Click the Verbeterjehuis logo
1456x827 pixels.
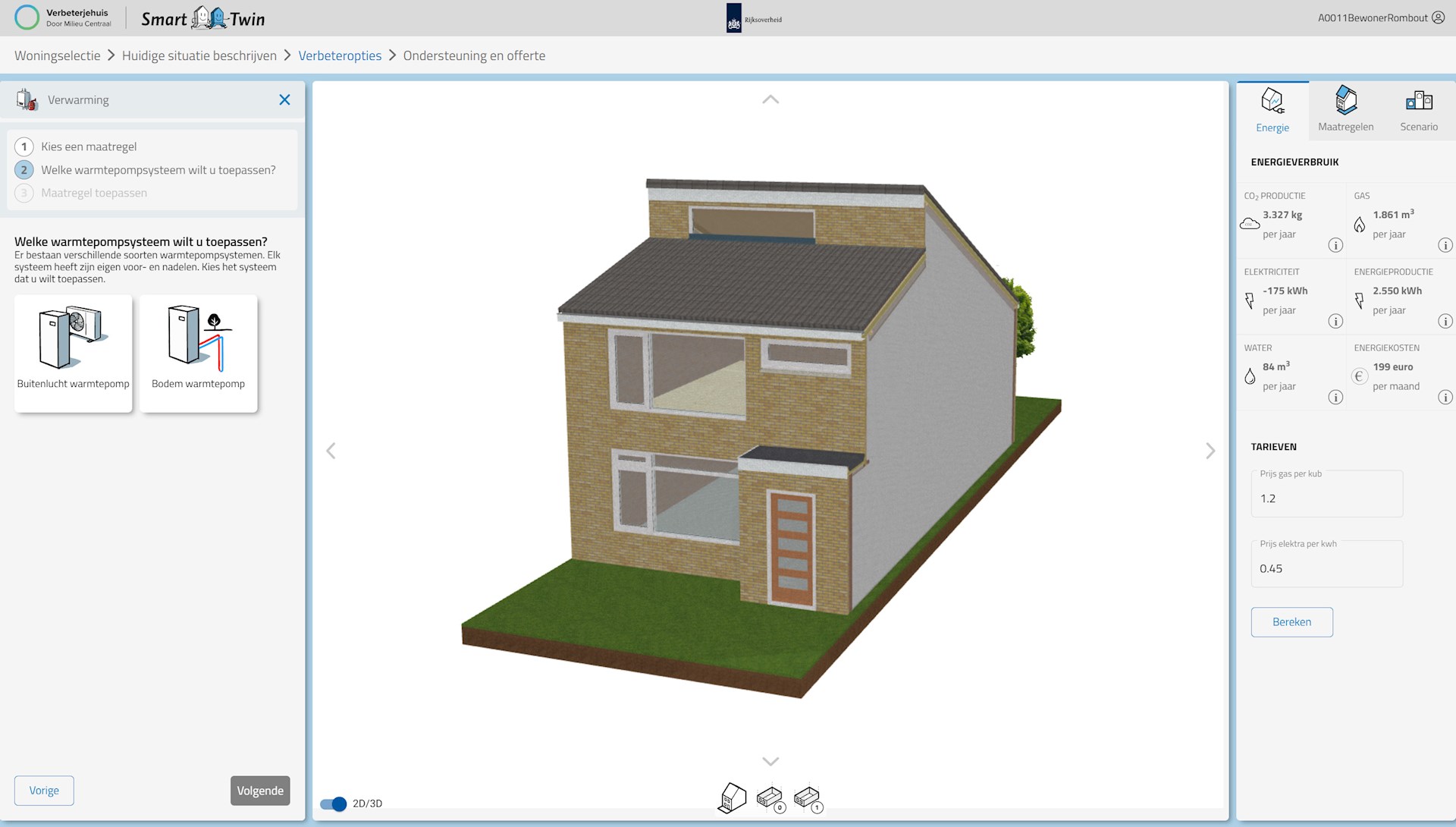click(62, 17)
